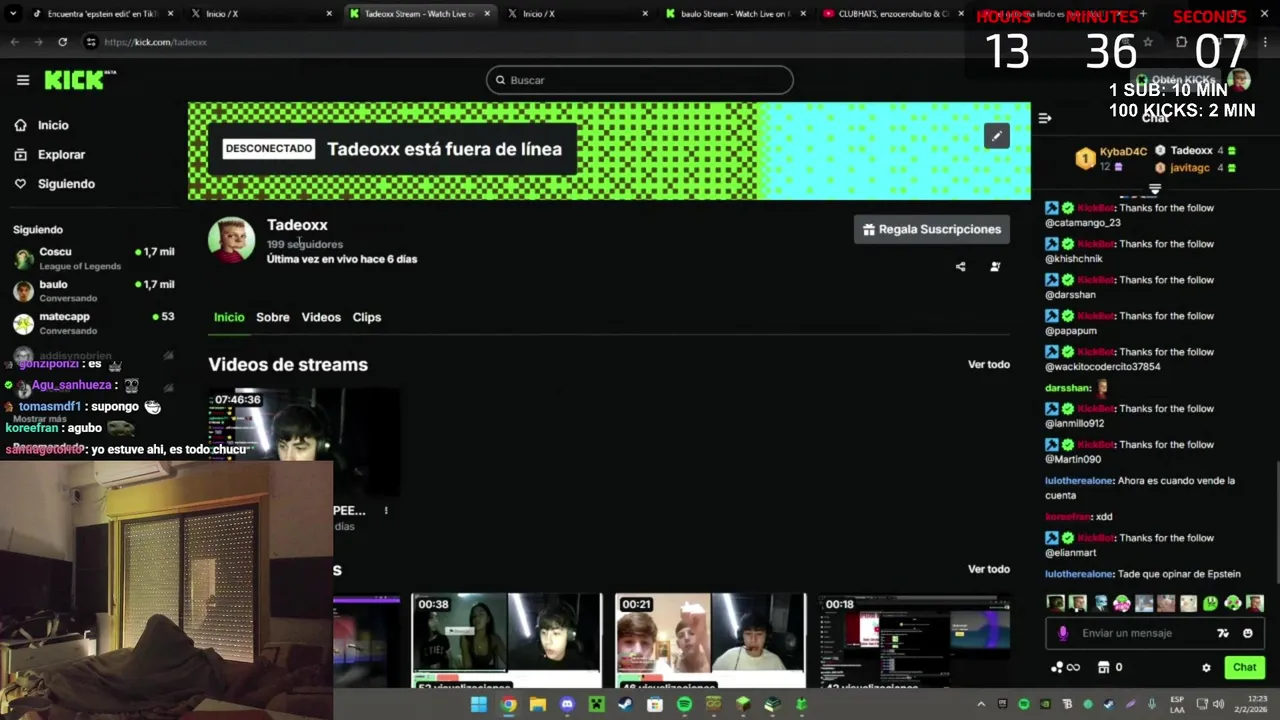Click the first quick emote in chat row
1280x720 pixels.
(1055, 603)
